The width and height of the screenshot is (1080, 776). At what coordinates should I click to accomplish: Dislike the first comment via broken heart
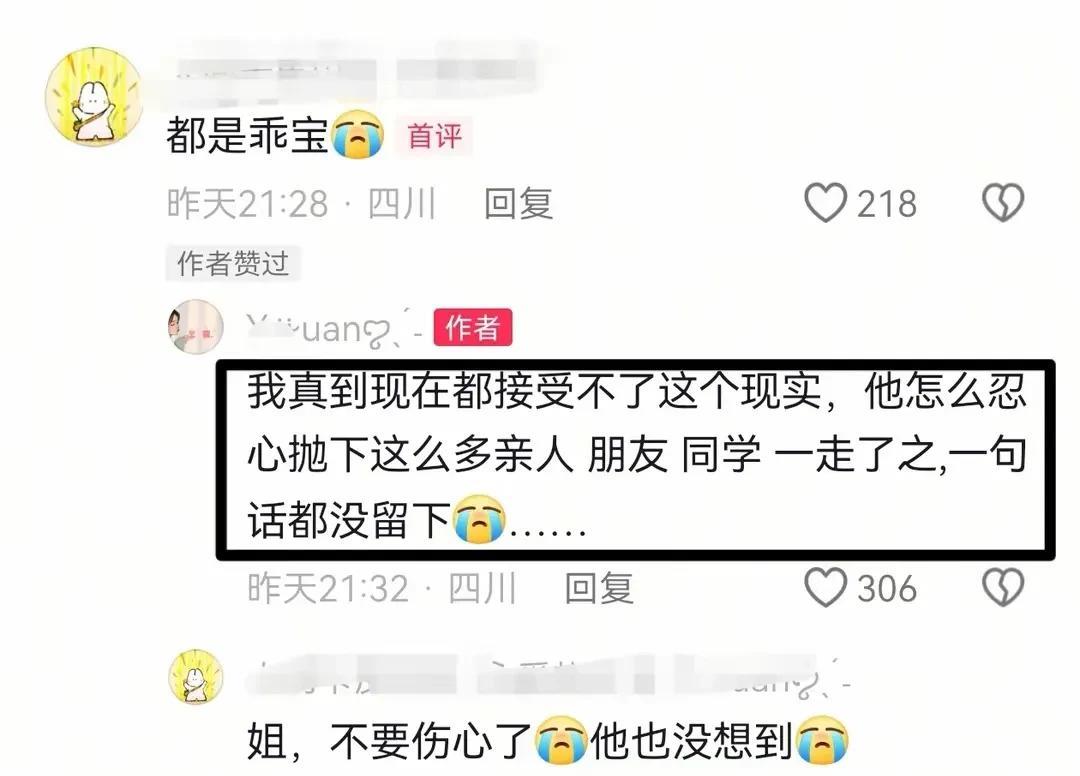tap(1002, 203)
